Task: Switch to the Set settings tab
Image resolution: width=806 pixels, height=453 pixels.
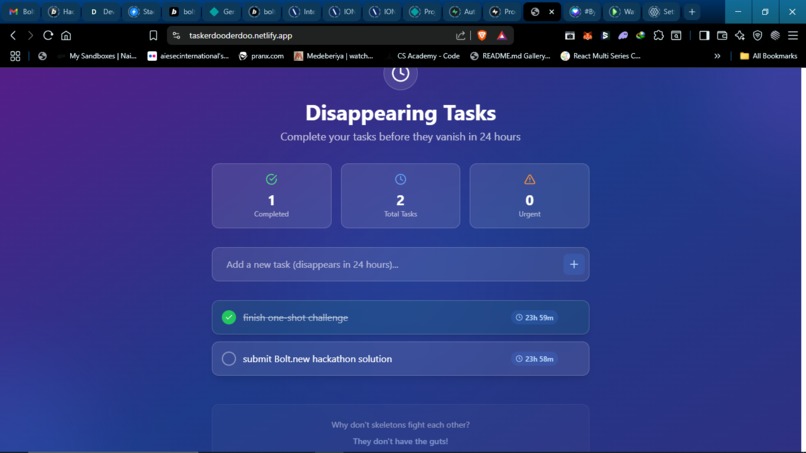Action: 662,12
